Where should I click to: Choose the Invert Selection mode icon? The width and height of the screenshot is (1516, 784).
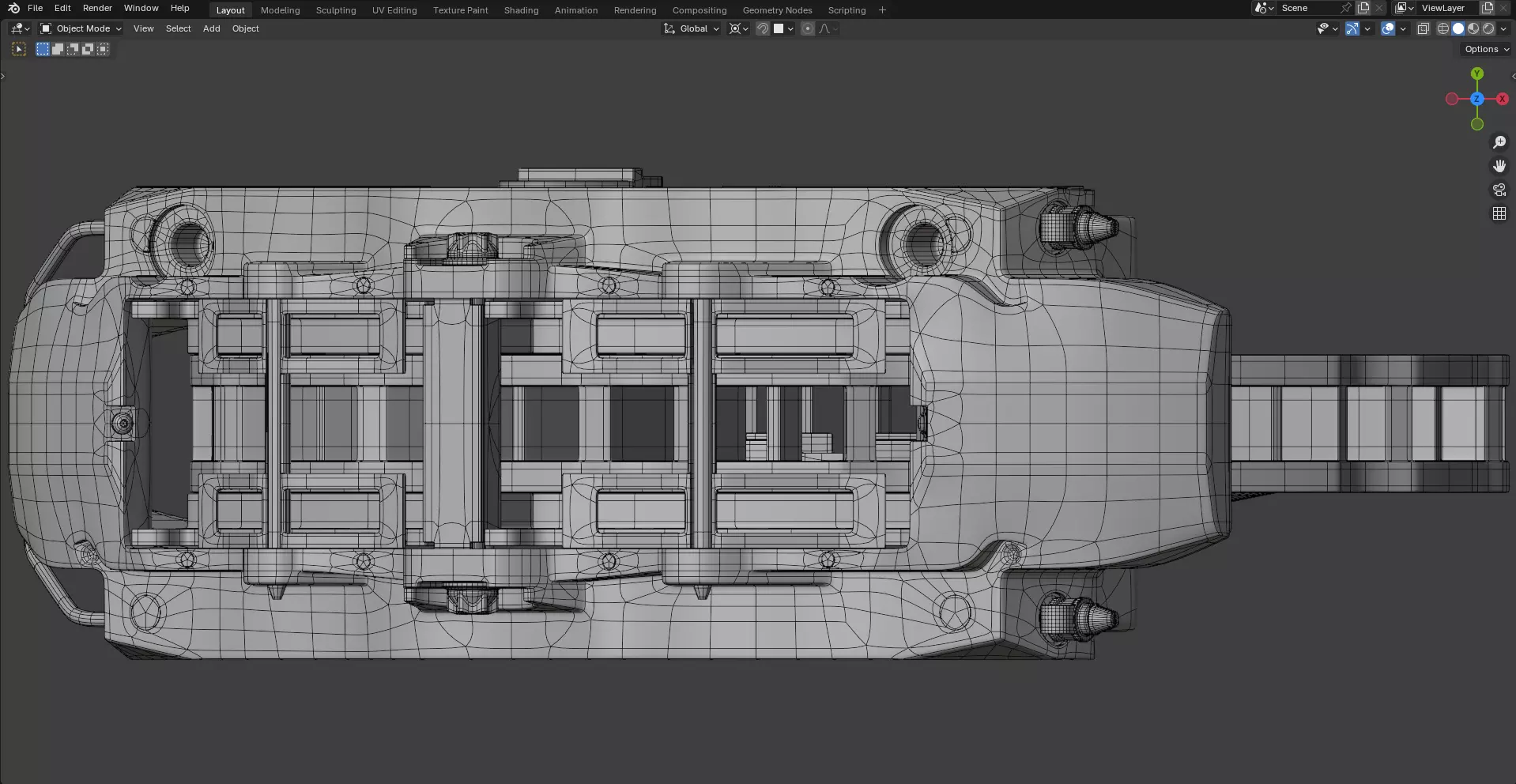pyautogui.click(x=88, y=49)
